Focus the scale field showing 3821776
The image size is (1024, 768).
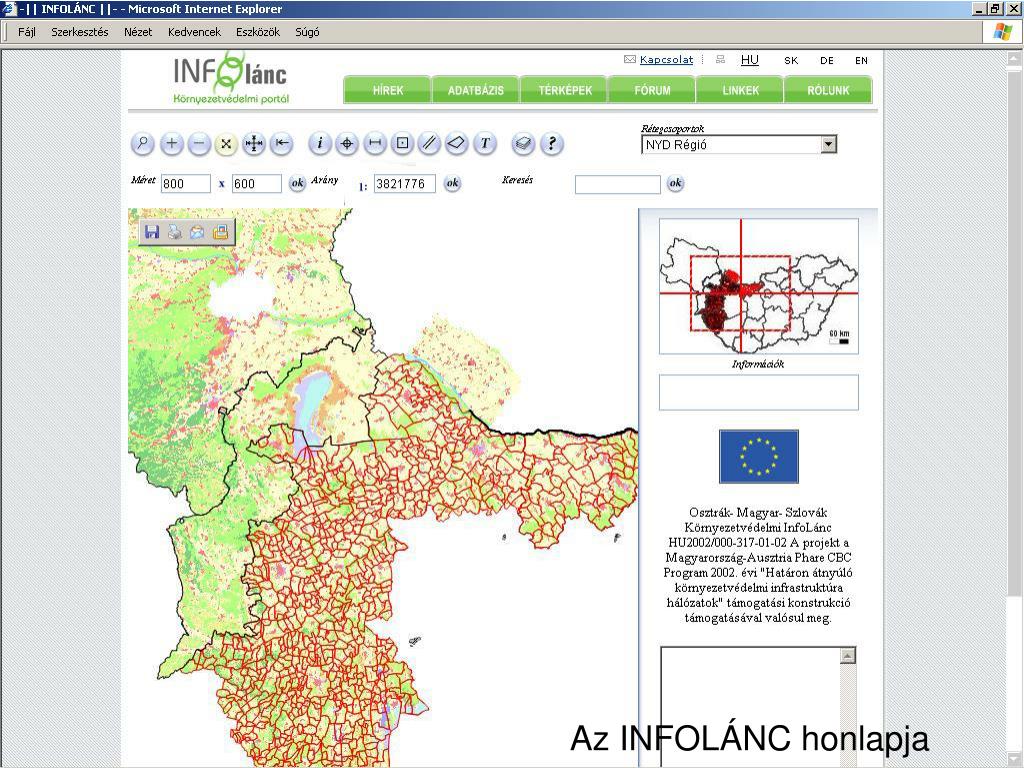coord(405,184)
